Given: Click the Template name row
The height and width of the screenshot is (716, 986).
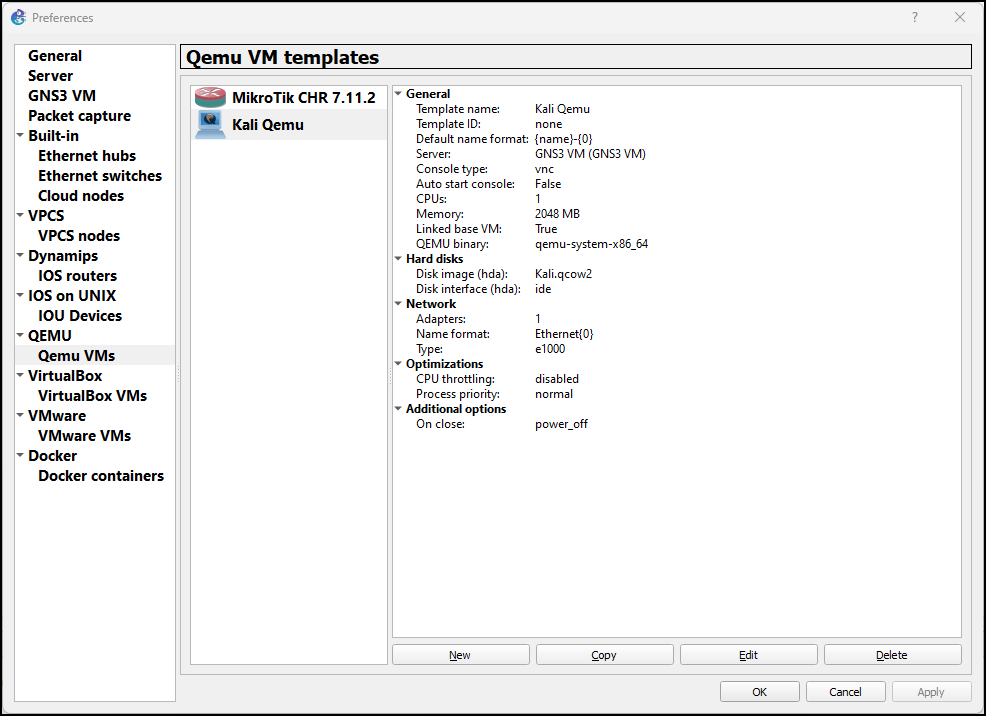Looking at the screenshot, I should tap(677, 109).
